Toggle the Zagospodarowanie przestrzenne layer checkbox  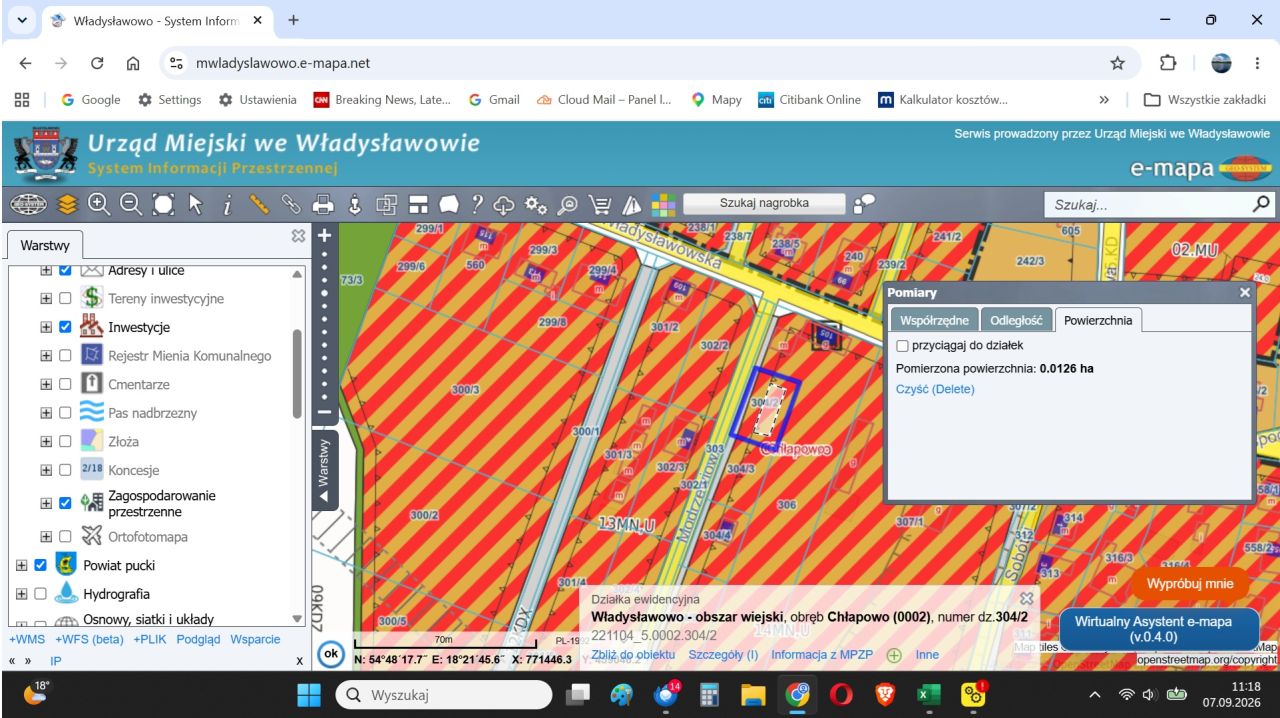click(x=65, y=502)
